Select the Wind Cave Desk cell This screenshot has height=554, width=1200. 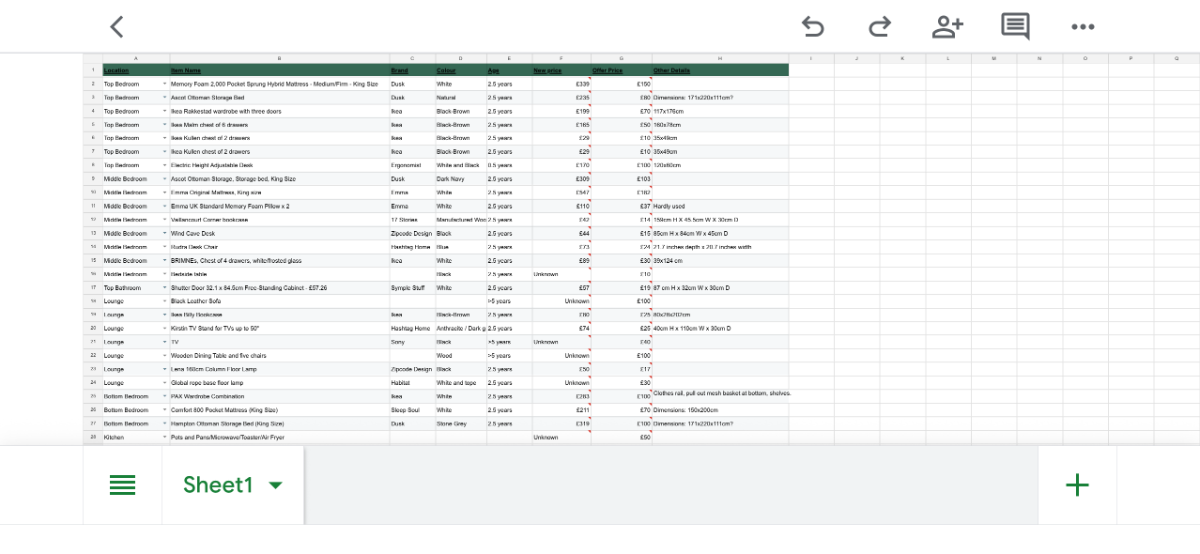click(279, 233)
